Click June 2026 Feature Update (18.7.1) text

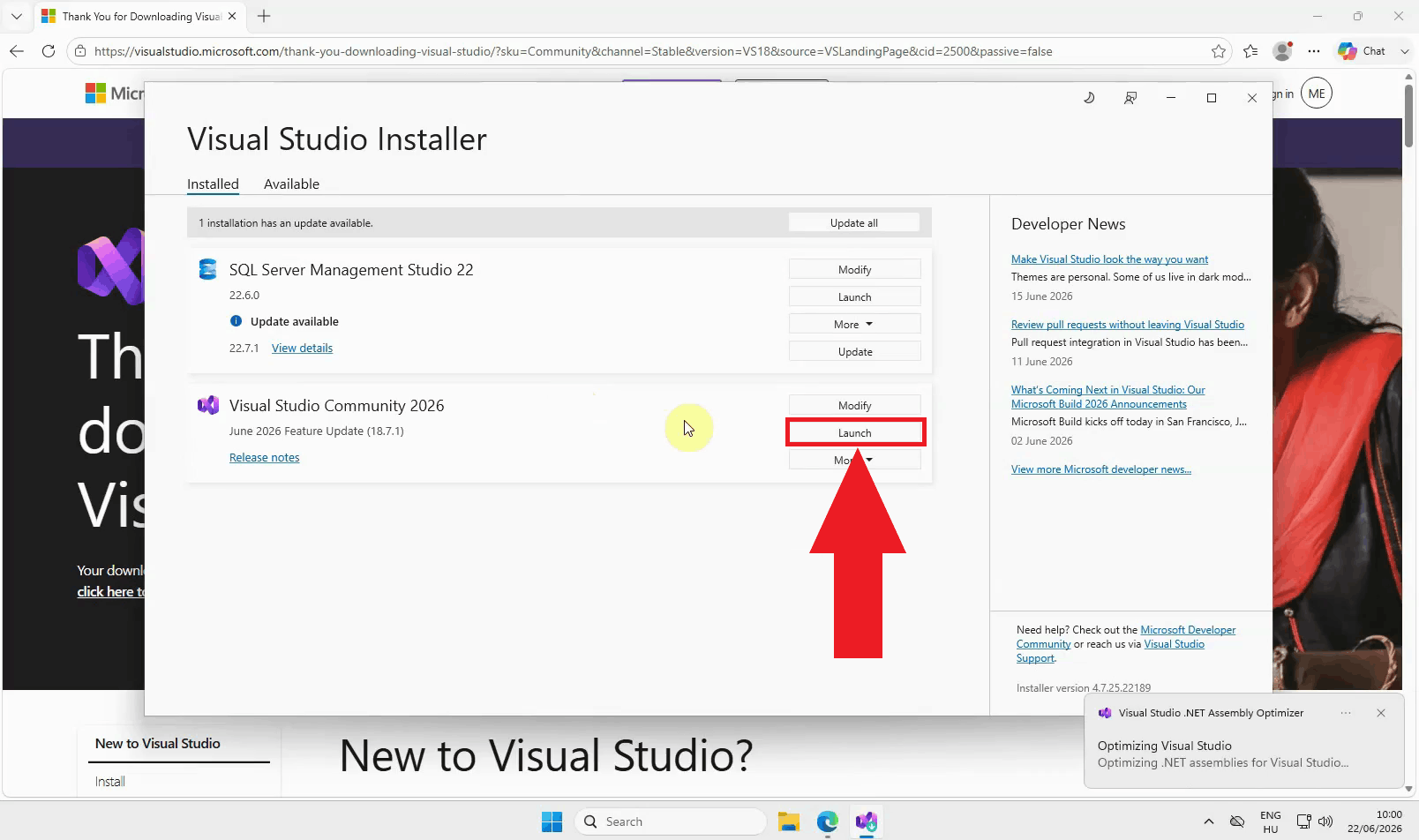pos(317,431)
